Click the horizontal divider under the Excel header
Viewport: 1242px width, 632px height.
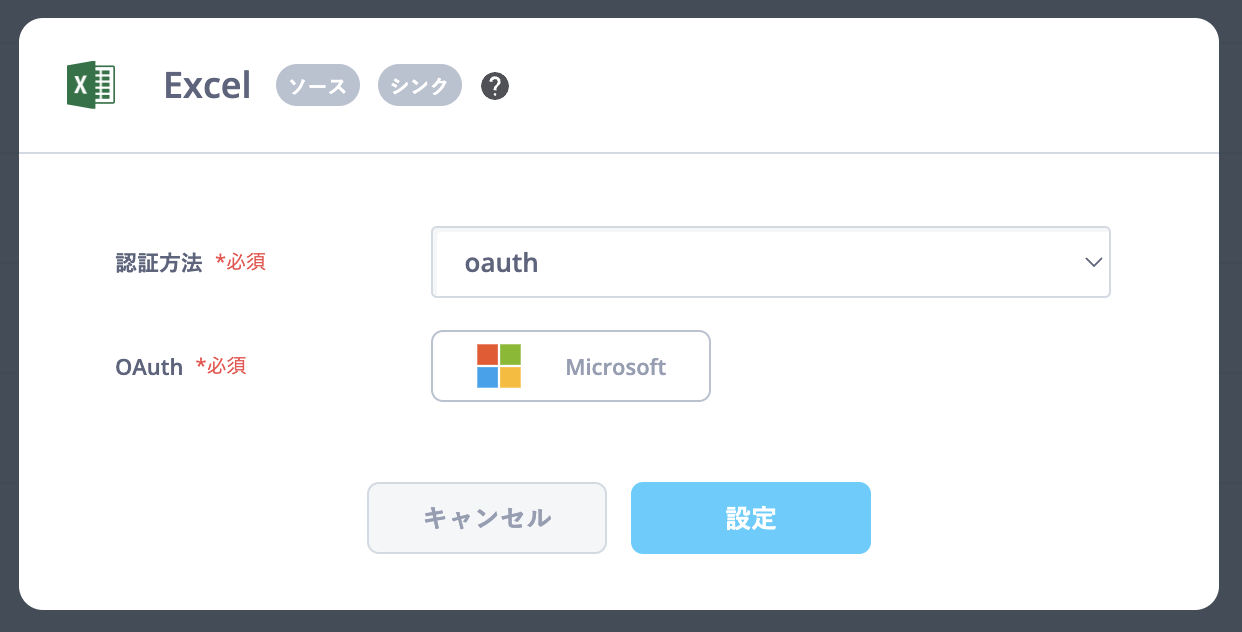click(x=620, y=153)
